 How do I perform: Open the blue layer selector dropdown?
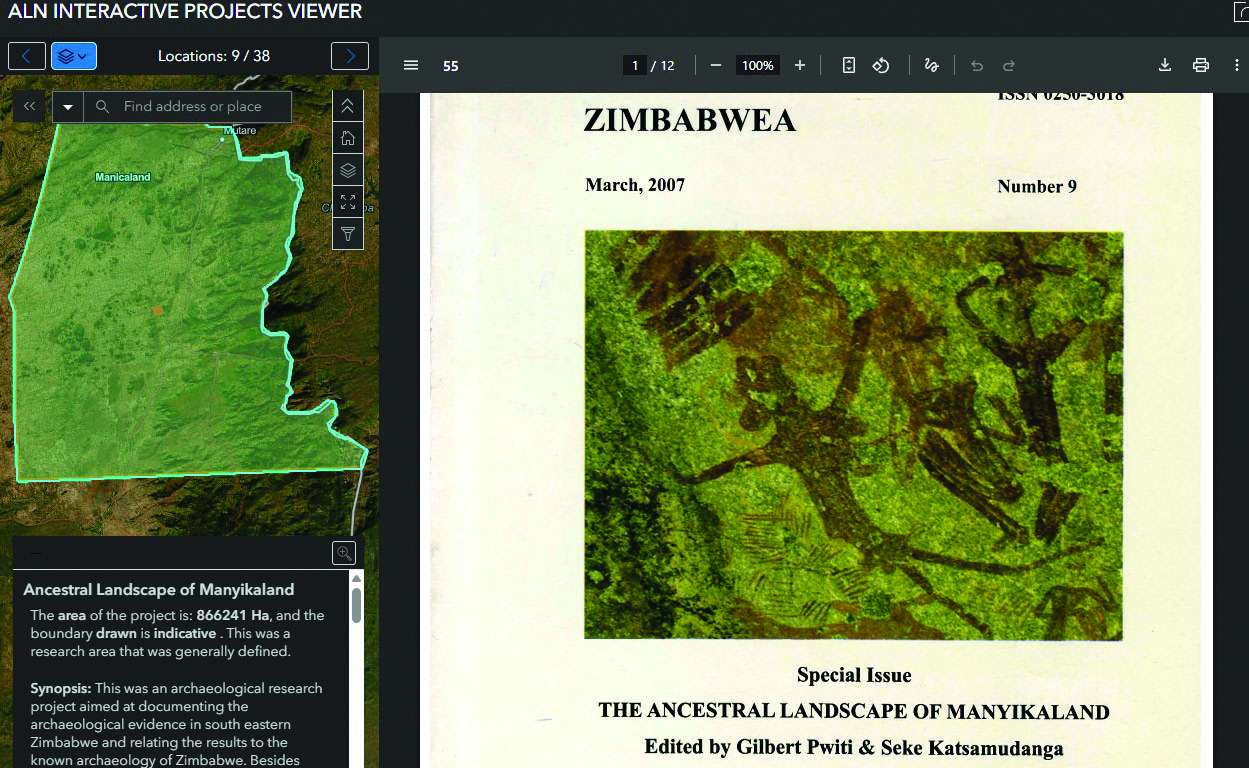(x=73, y=56)
